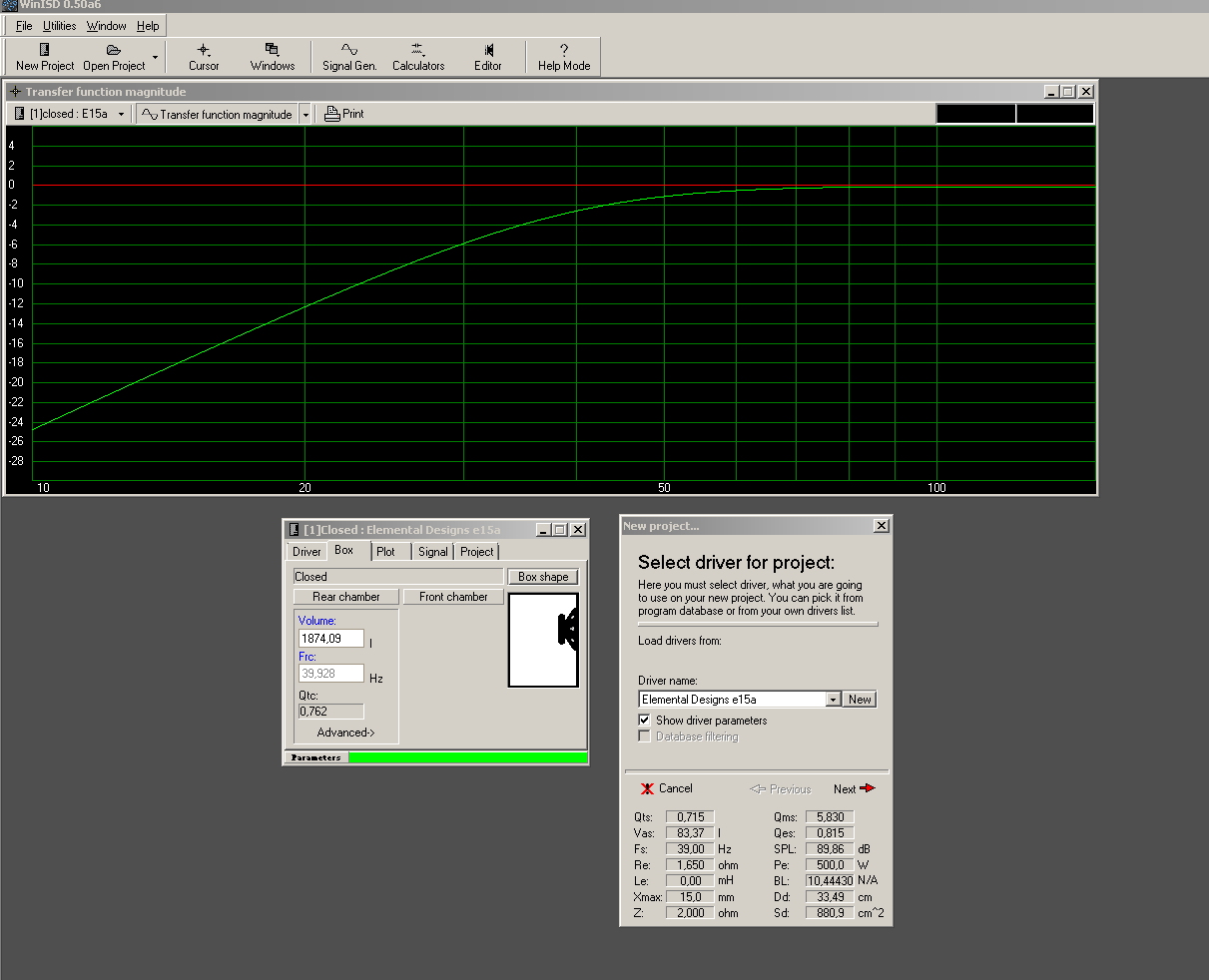Viewport: 1209px width, 980px height.
Task: Click the Box shape button
Action: point(543,577)
